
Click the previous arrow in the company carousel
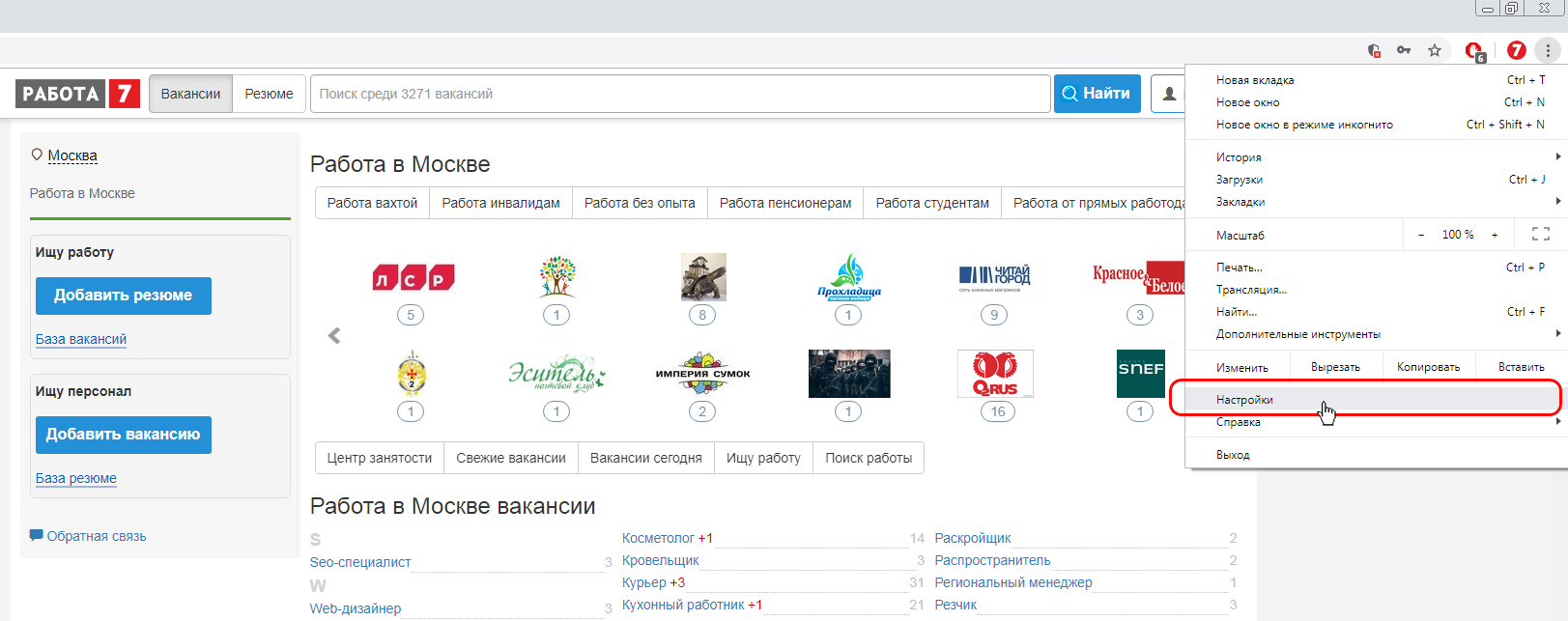click(334, 336)
